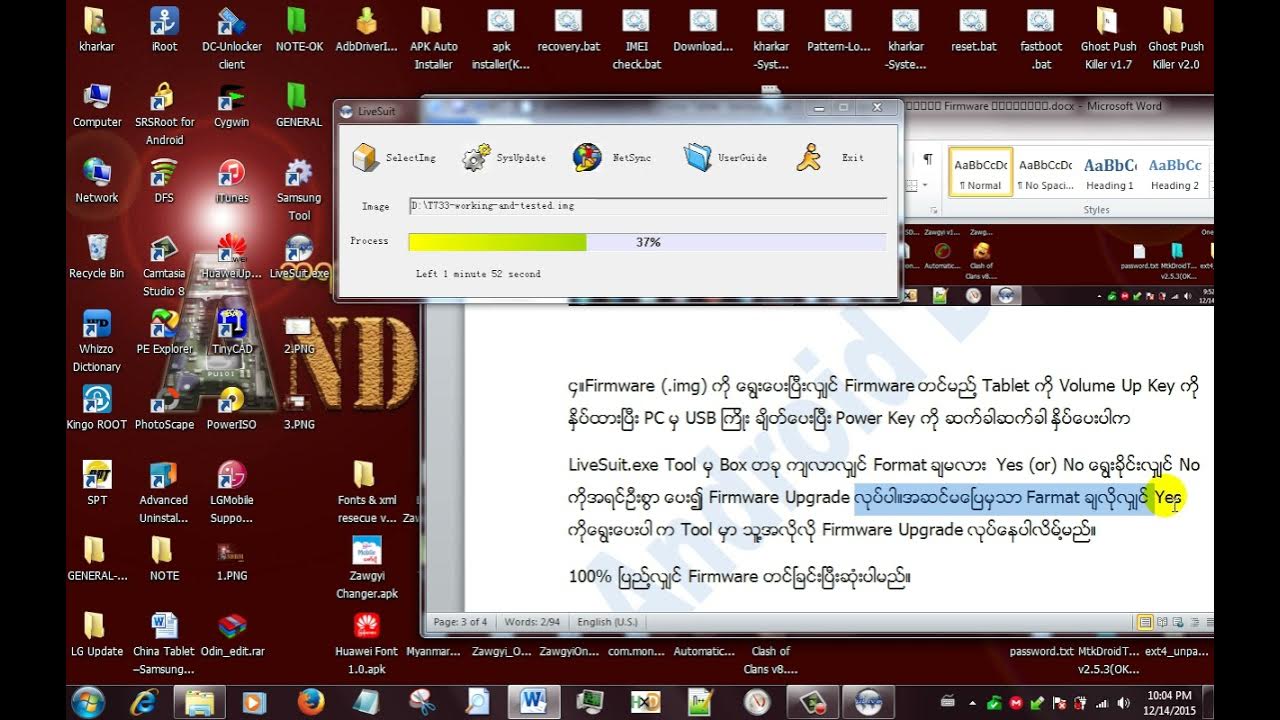Select the Samsung Tool desktop icon
This screenshot has height=720, width=1280.
(x=299, y=190)
